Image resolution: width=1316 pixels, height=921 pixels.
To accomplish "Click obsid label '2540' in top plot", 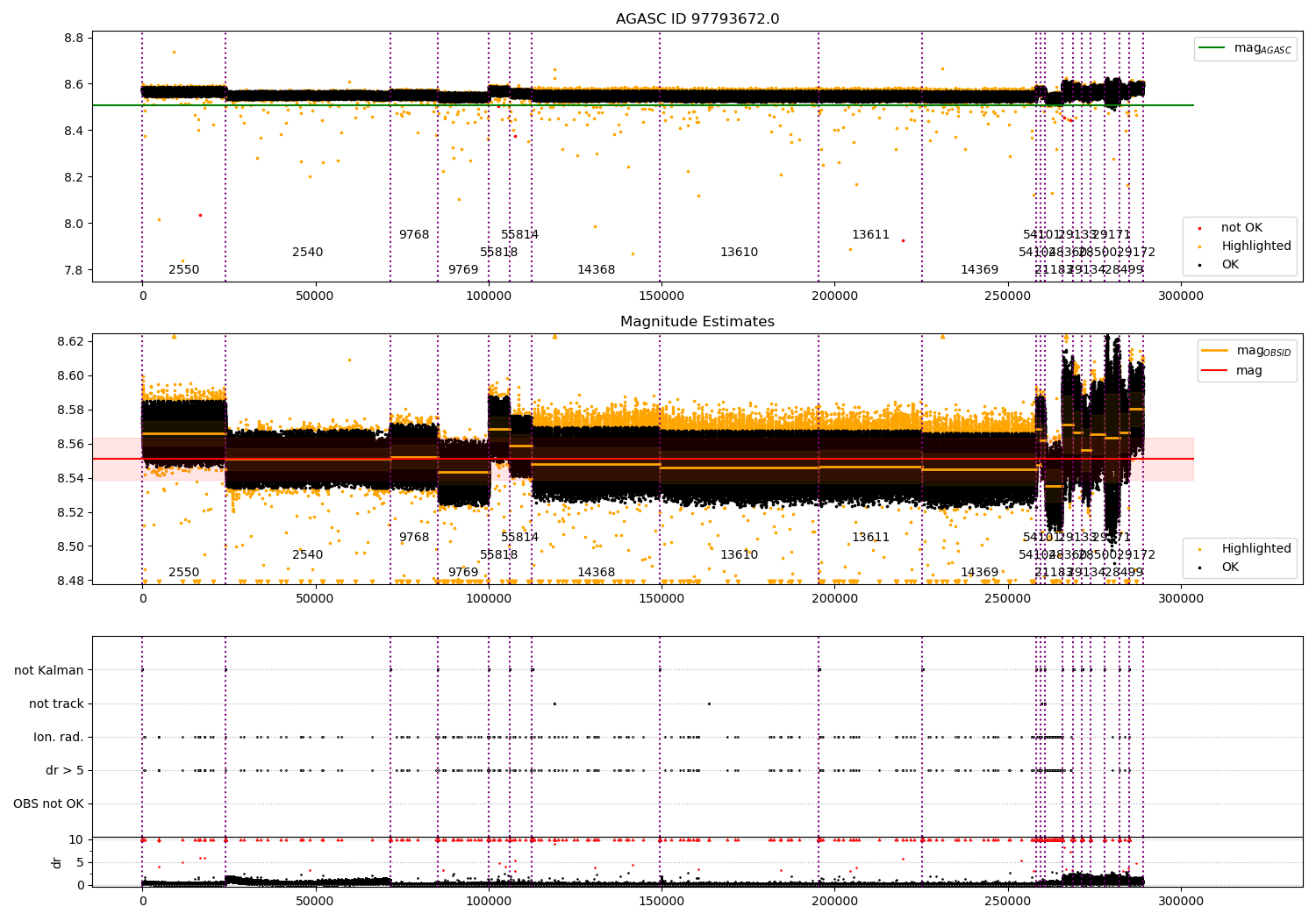I will [x=308, y=253].
